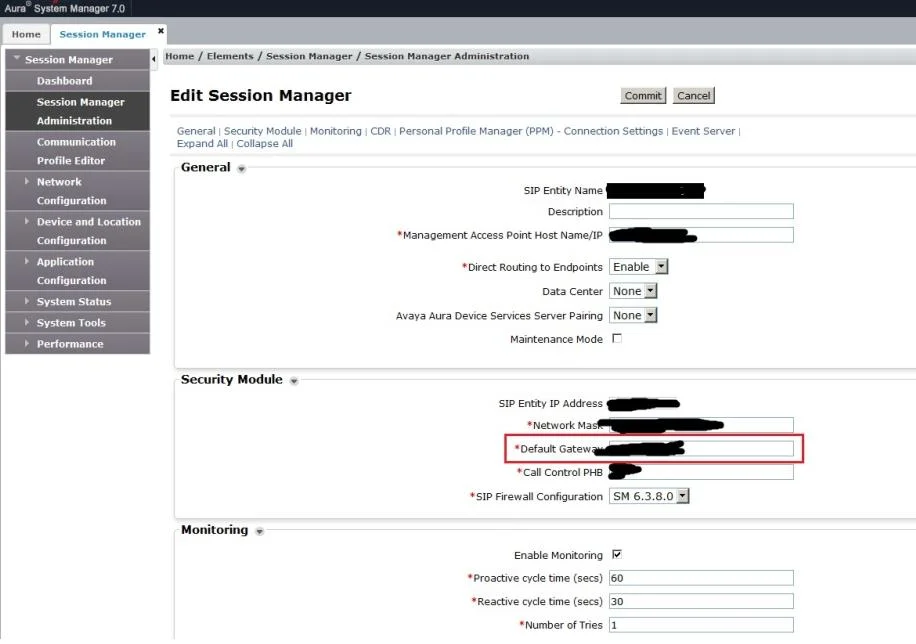
Task: Jump to Monitoring section link
Action: [x=335, y=131]
